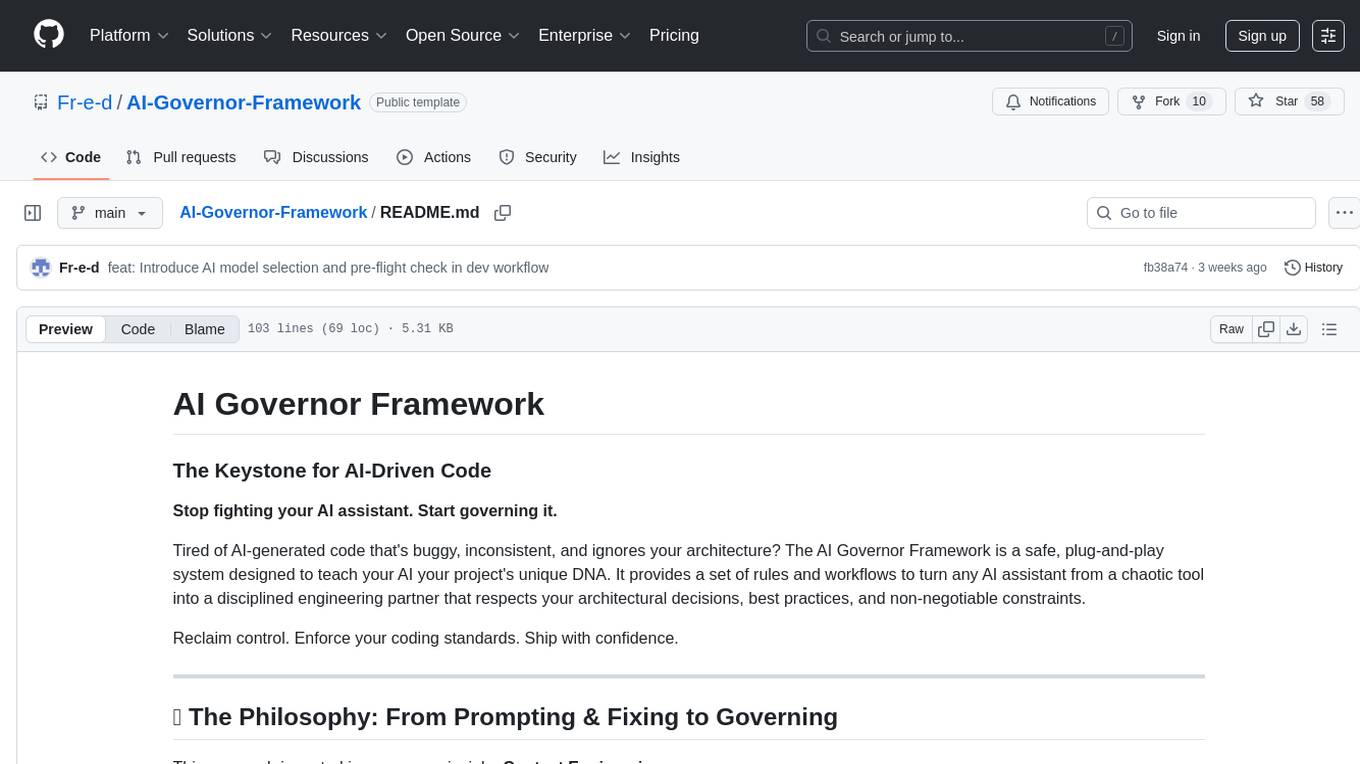
Task: View Raw file content
Action: tap(1231, 329)
